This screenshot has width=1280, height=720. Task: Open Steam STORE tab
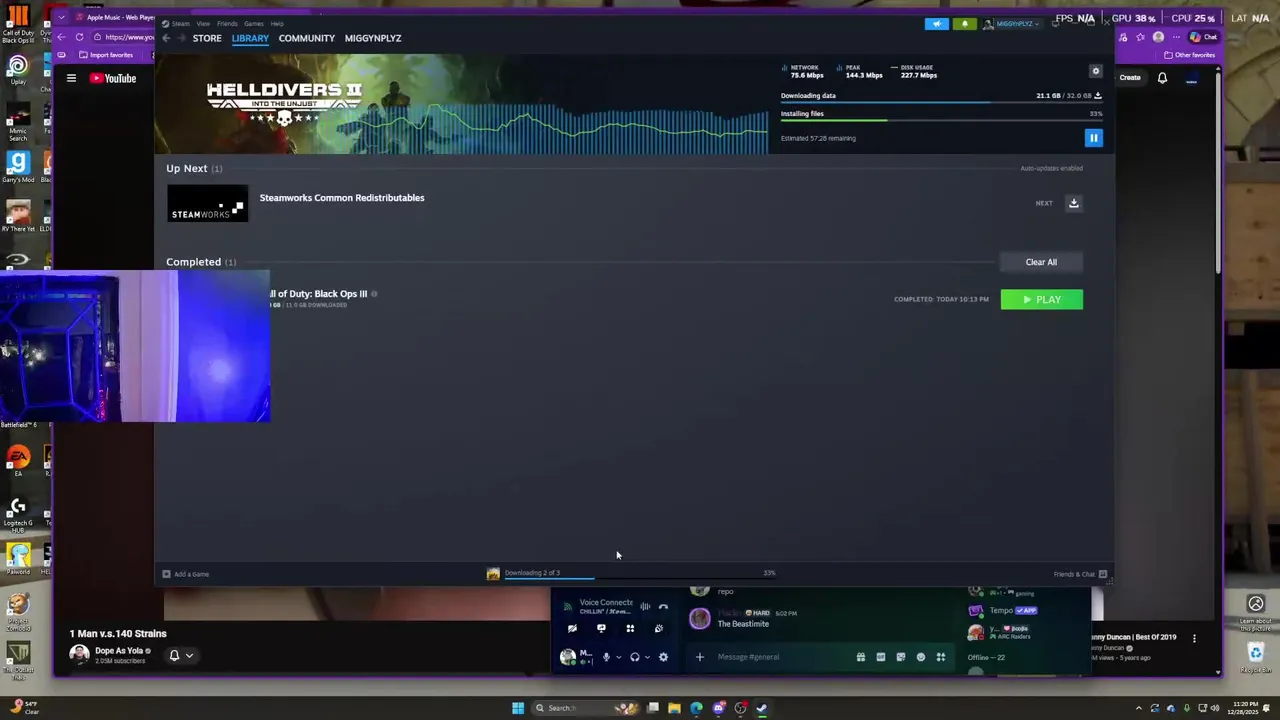(207, 38)
